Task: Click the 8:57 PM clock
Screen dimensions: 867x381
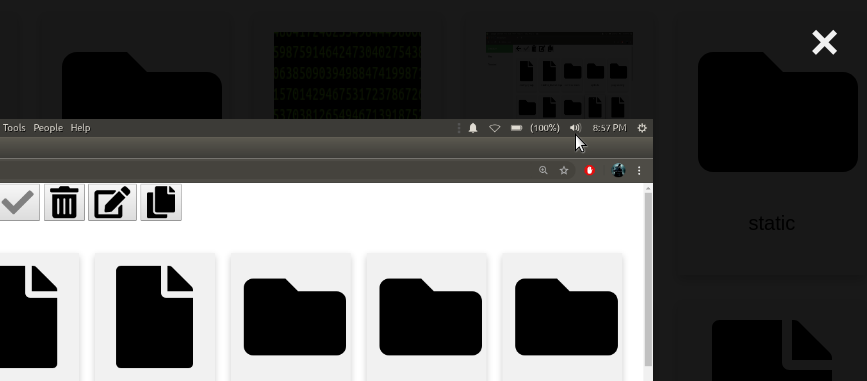Action: (609, 128)
